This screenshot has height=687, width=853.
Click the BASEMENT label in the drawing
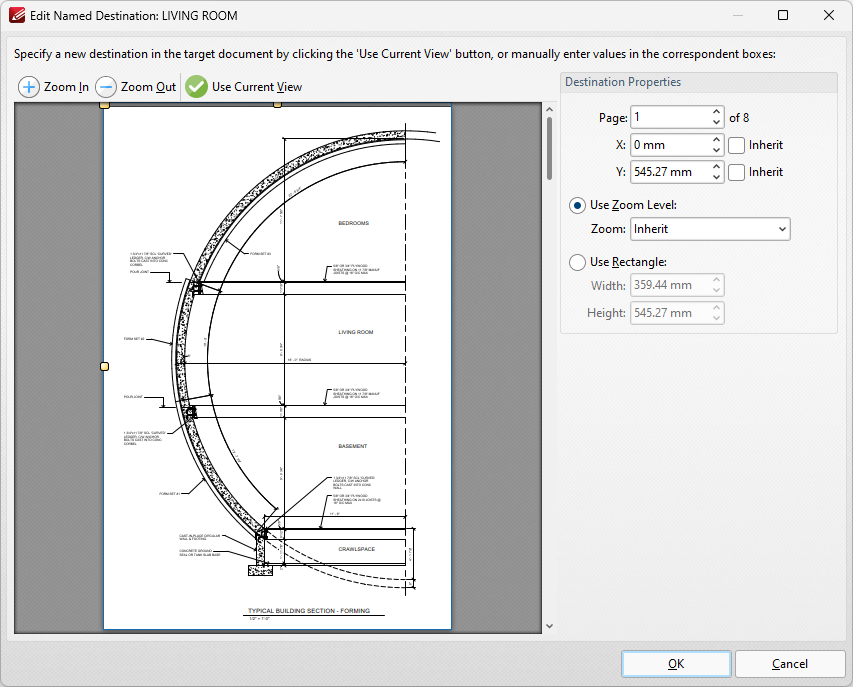tap(353, 446)
